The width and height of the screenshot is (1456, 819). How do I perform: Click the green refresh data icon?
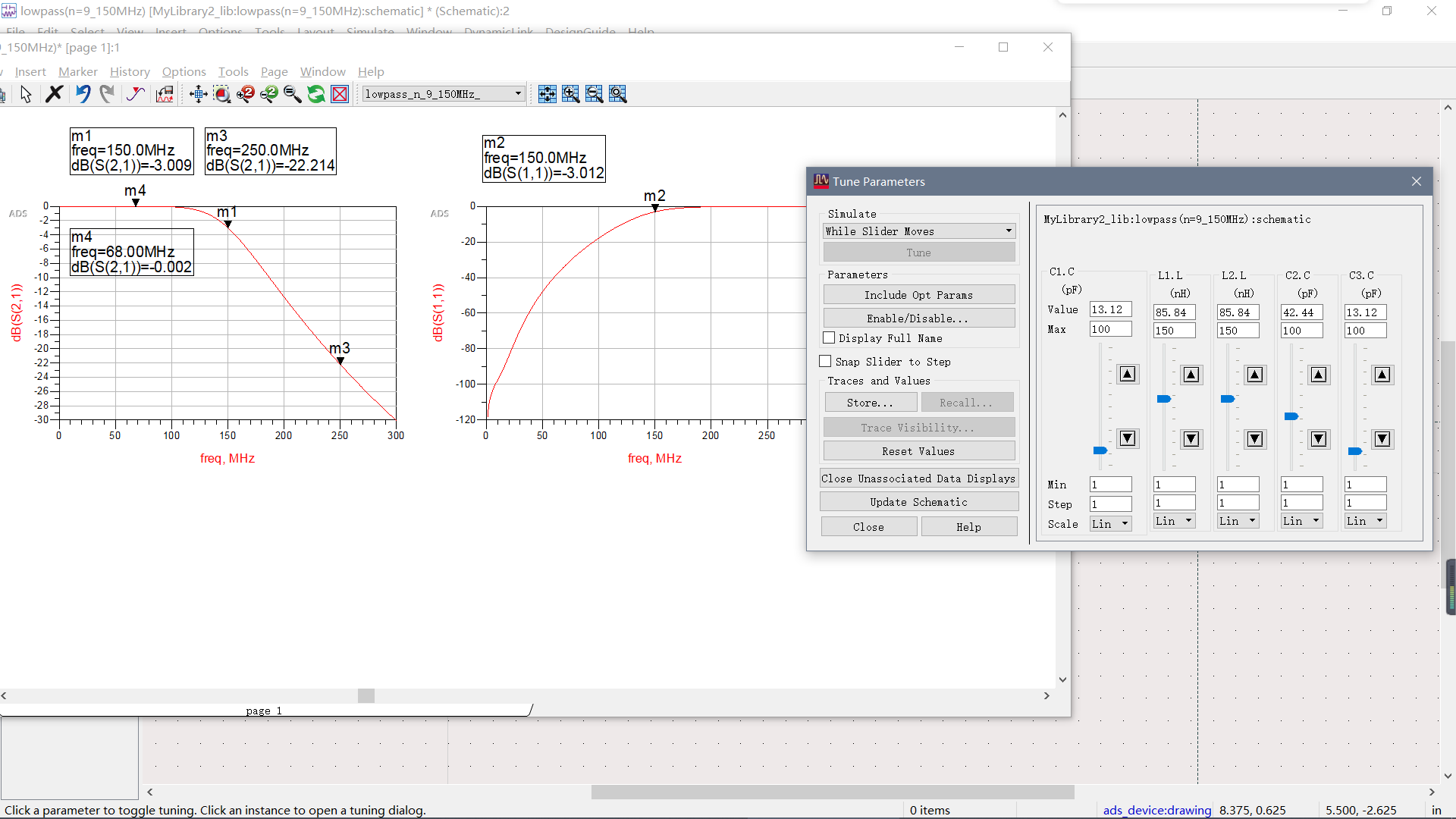pyautogui.click(x=316, y=94)
